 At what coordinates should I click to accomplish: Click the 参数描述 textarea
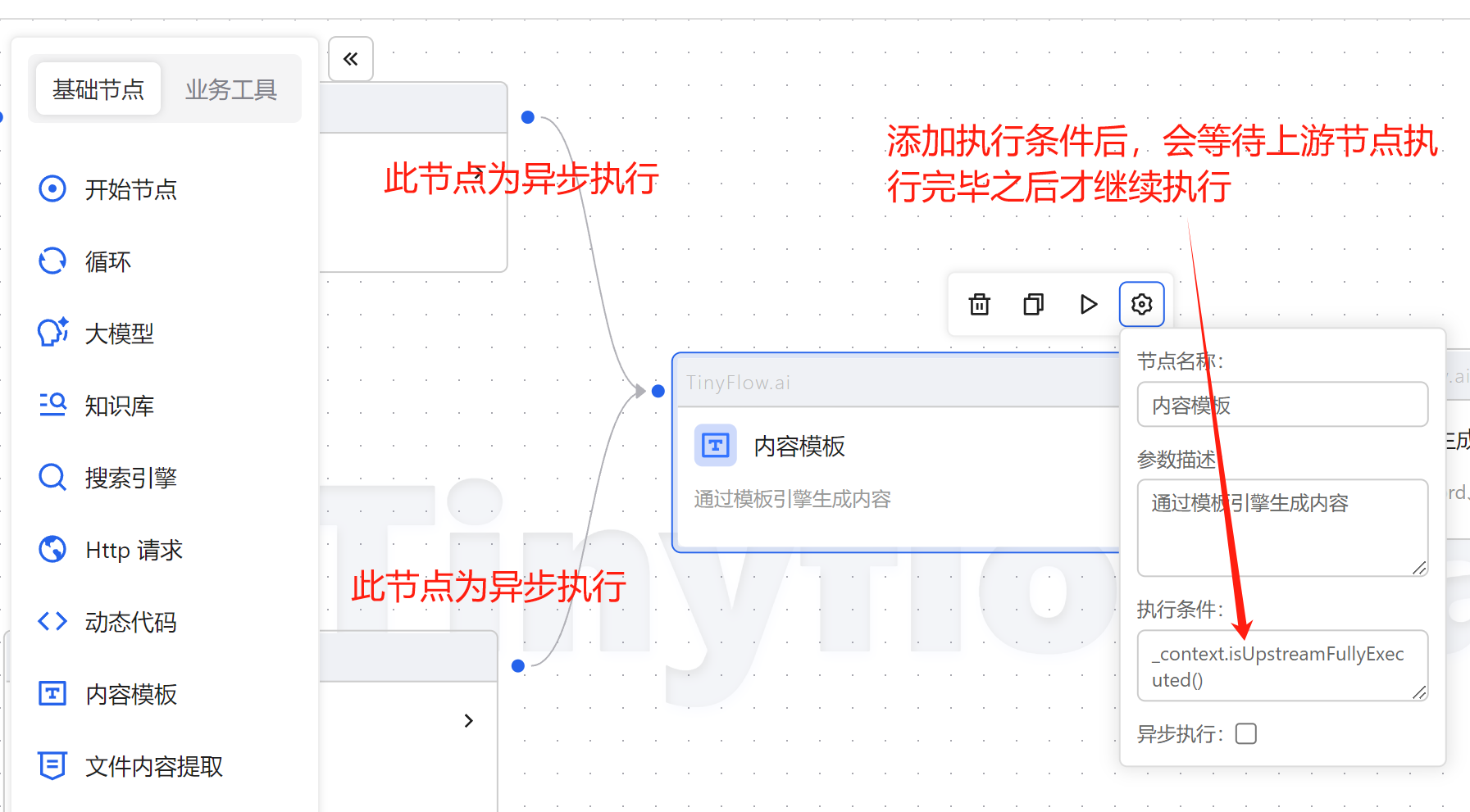pyautogui.click(x=1282, y=528)
